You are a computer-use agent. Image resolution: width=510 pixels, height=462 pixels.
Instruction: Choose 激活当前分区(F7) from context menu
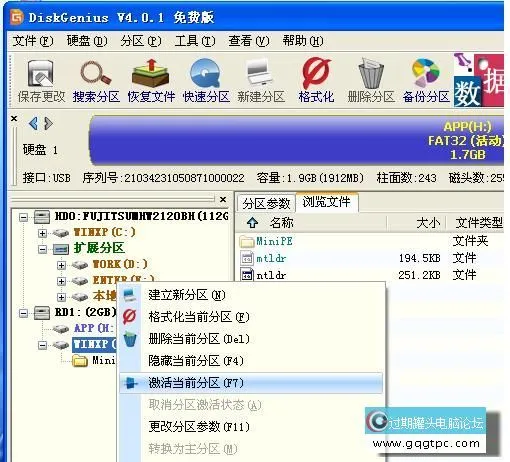(251, 383)
